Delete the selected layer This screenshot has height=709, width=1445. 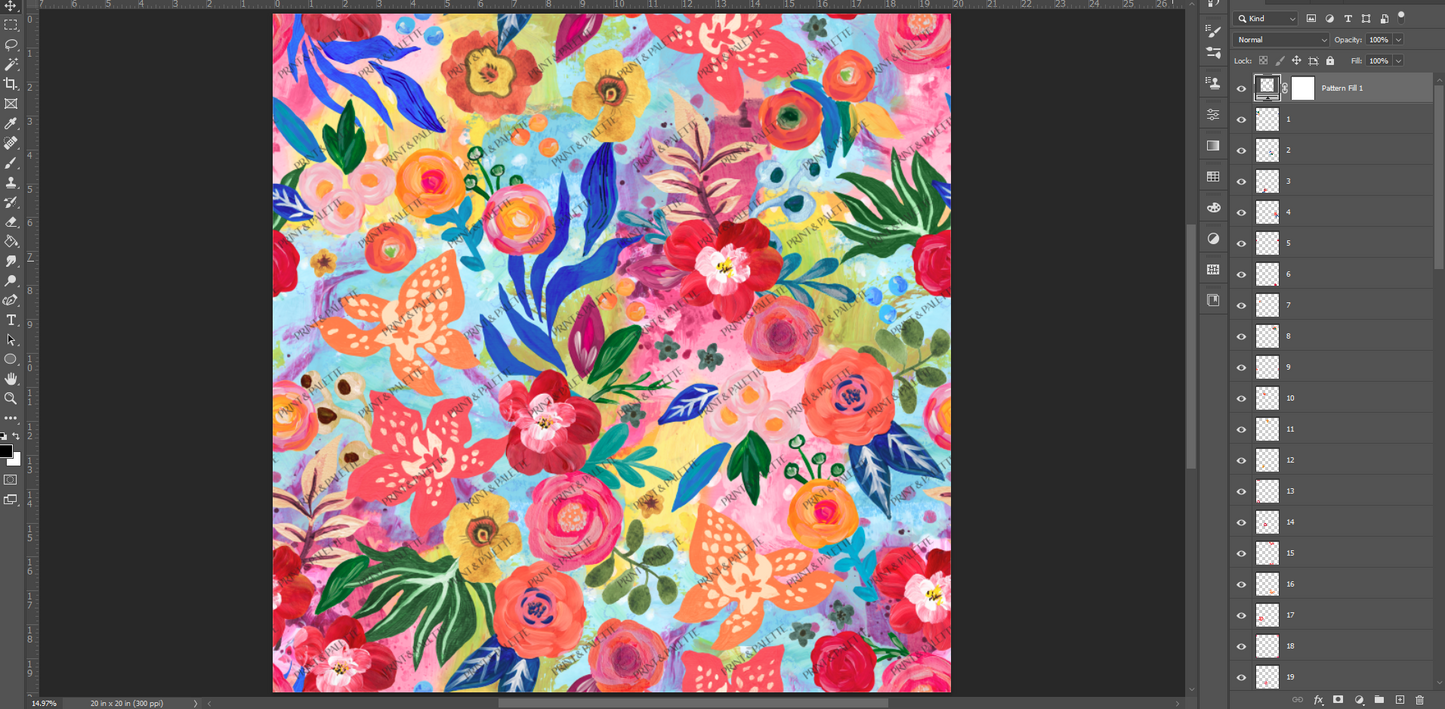pos(1420,700)
